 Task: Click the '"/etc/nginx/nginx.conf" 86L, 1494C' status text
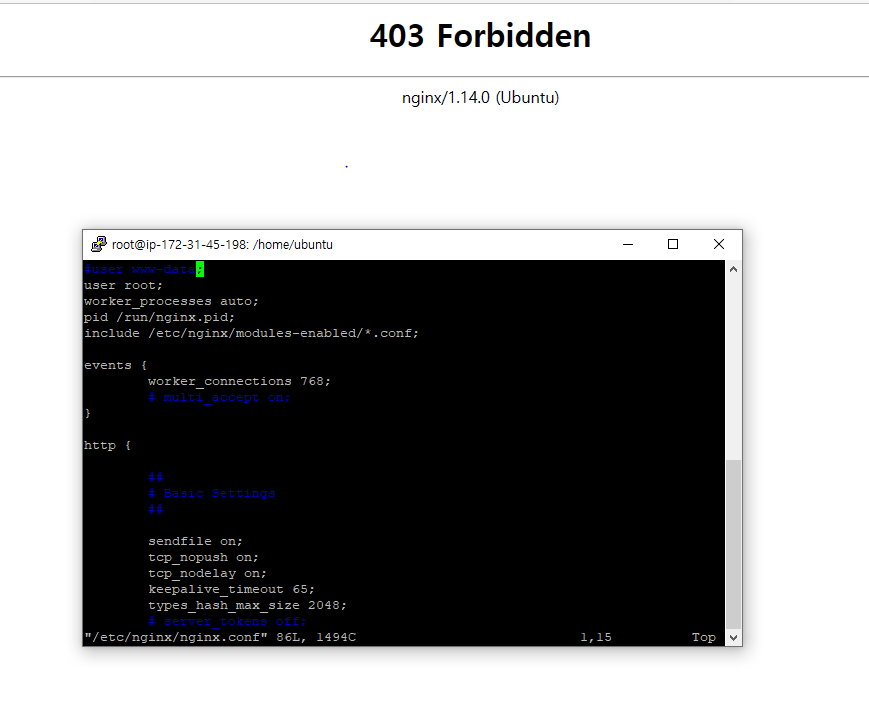tap(220, 637)
